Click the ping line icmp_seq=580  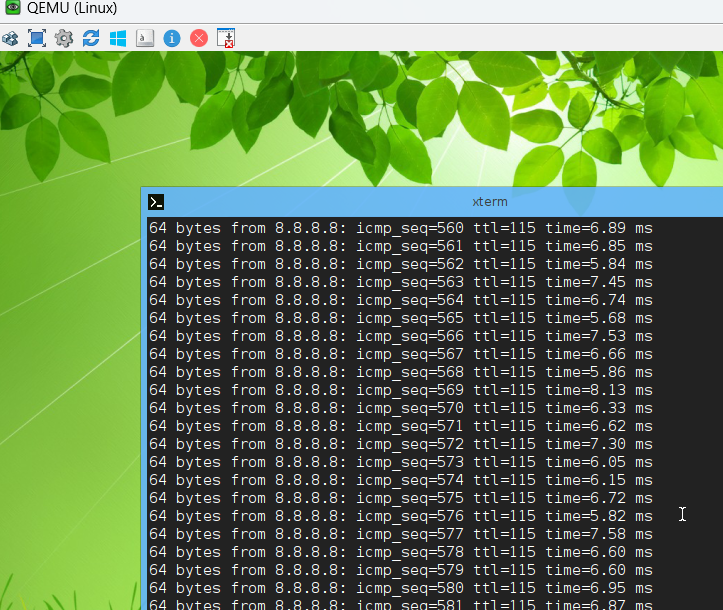401,588
